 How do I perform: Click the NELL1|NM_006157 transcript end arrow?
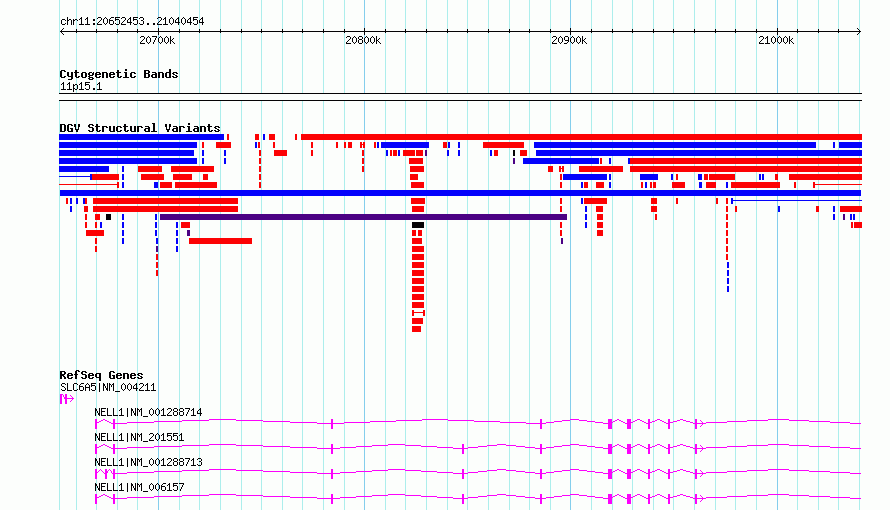[x=700, y=499]
